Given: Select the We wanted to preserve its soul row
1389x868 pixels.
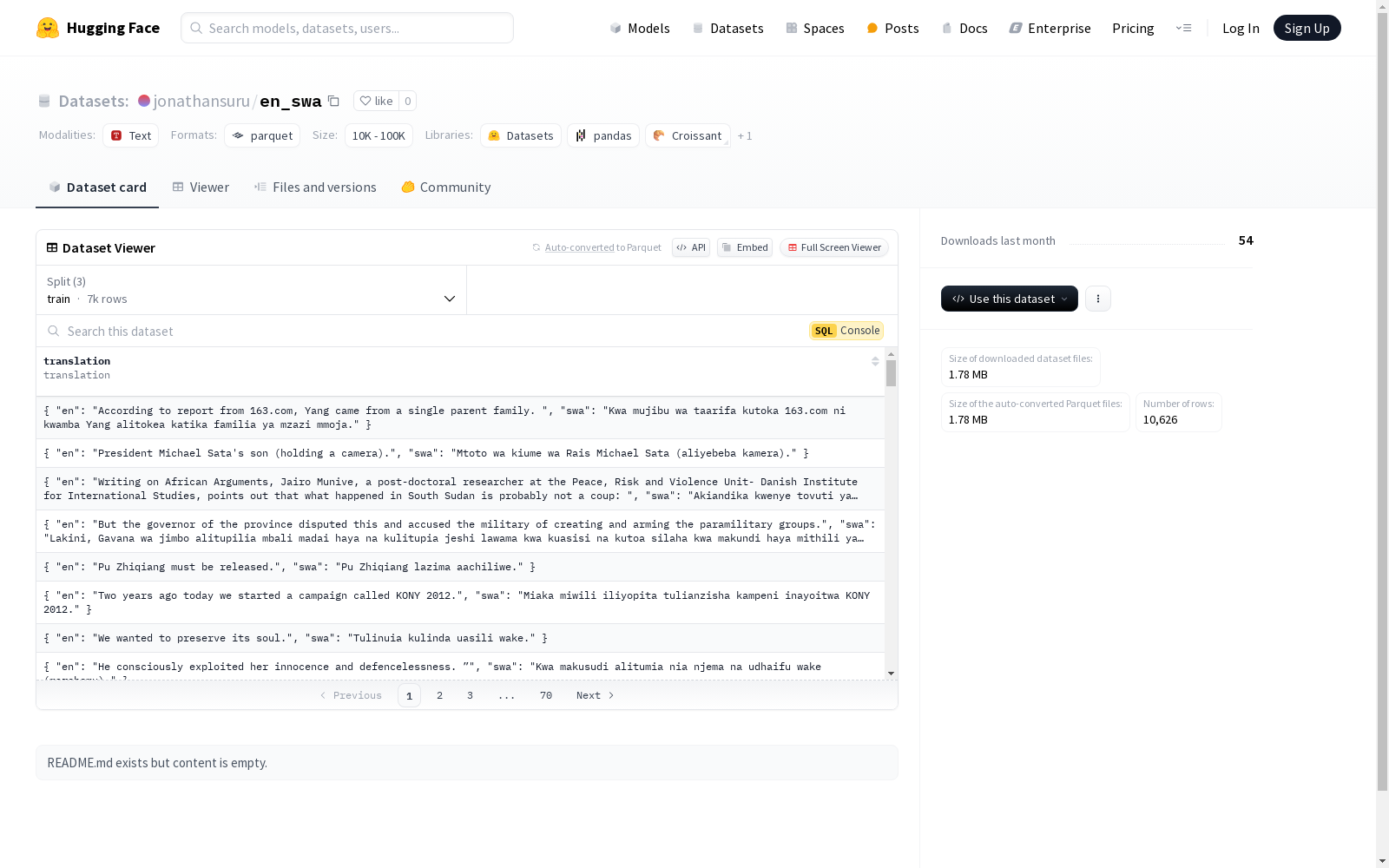Looking at the screenshot, I should click(460, 638).
